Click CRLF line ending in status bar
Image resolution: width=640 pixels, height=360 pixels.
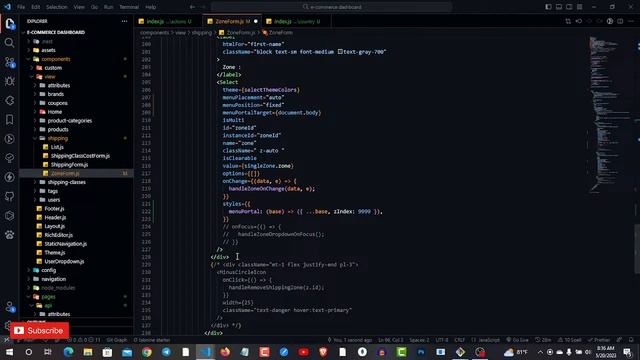click(x=460, y=340)
